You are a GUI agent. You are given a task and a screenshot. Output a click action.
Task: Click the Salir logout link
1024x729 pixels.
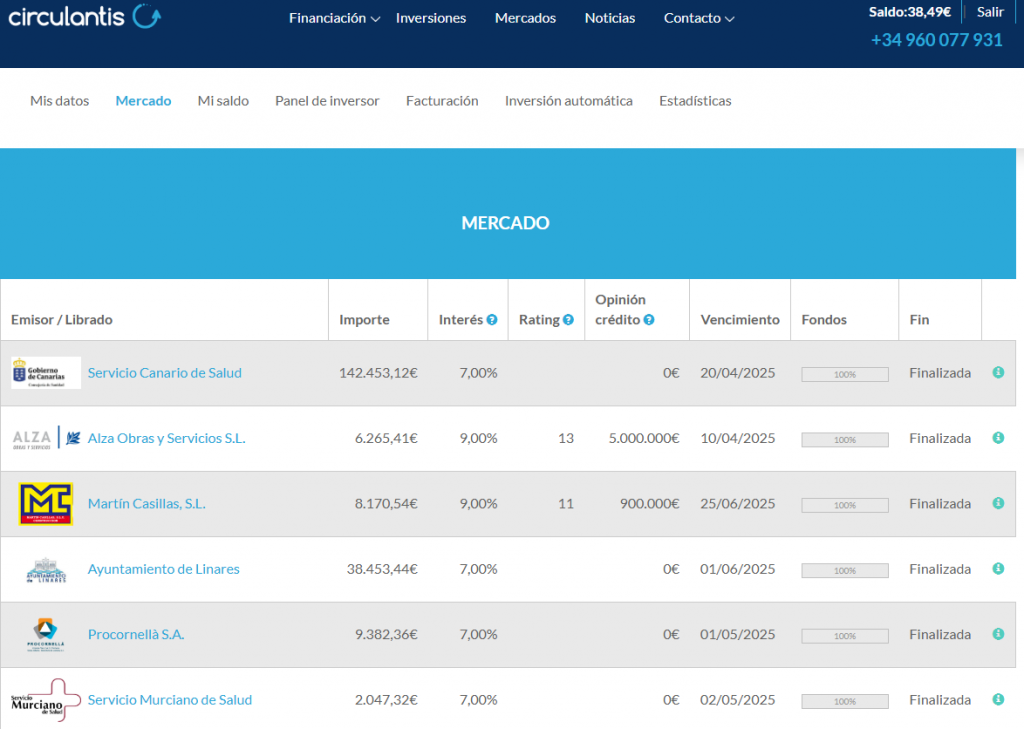tap(990, 12)
